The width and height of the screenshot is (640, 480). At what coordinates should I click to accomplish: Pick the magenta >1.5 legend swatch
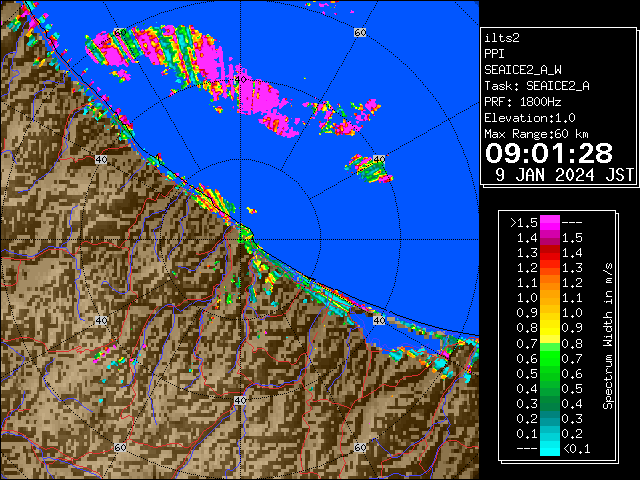point(550,223)
